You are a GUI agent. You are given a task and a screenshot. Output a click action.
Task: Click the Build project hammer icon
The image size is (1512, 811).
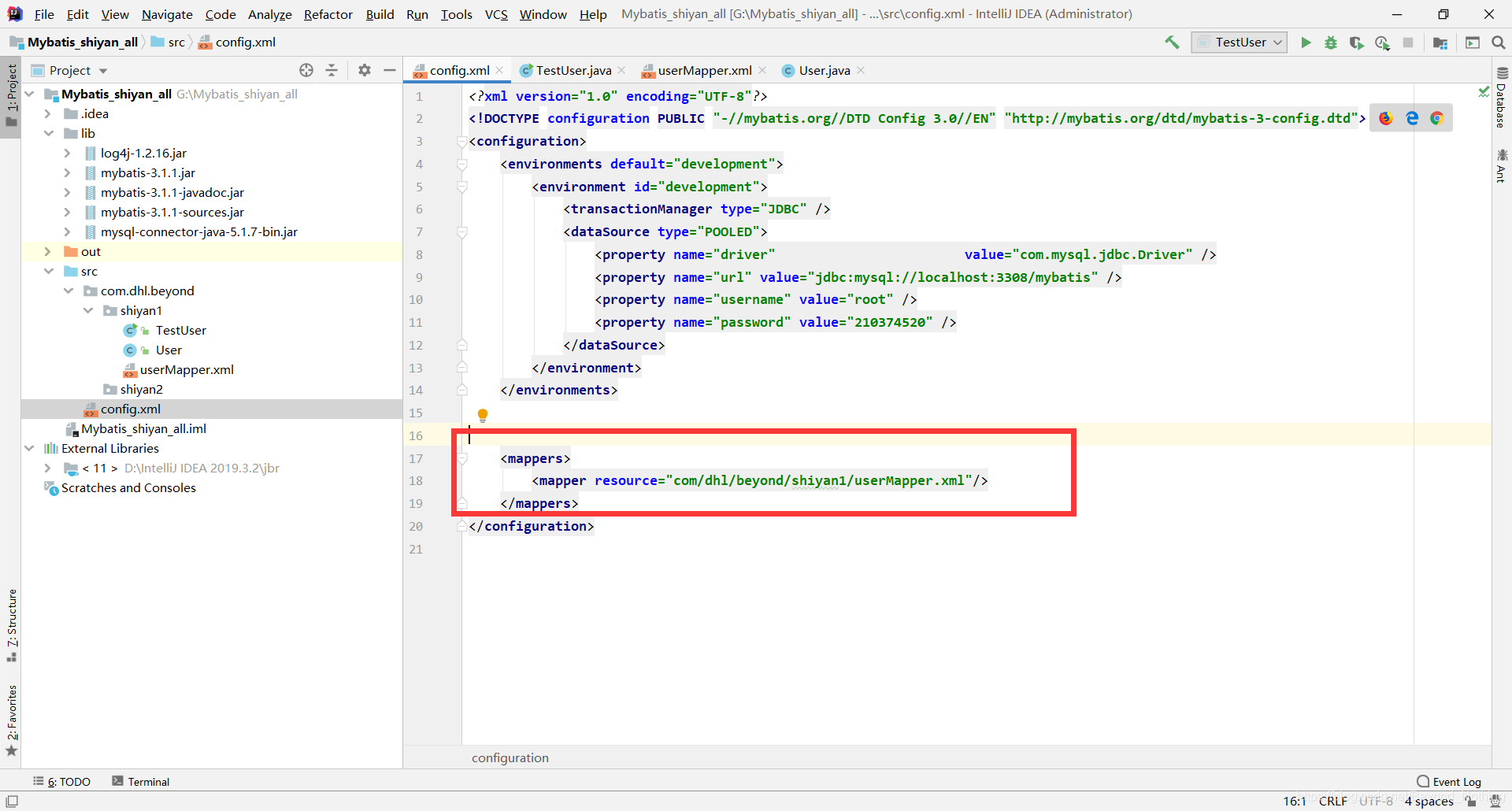point(1172,43)
